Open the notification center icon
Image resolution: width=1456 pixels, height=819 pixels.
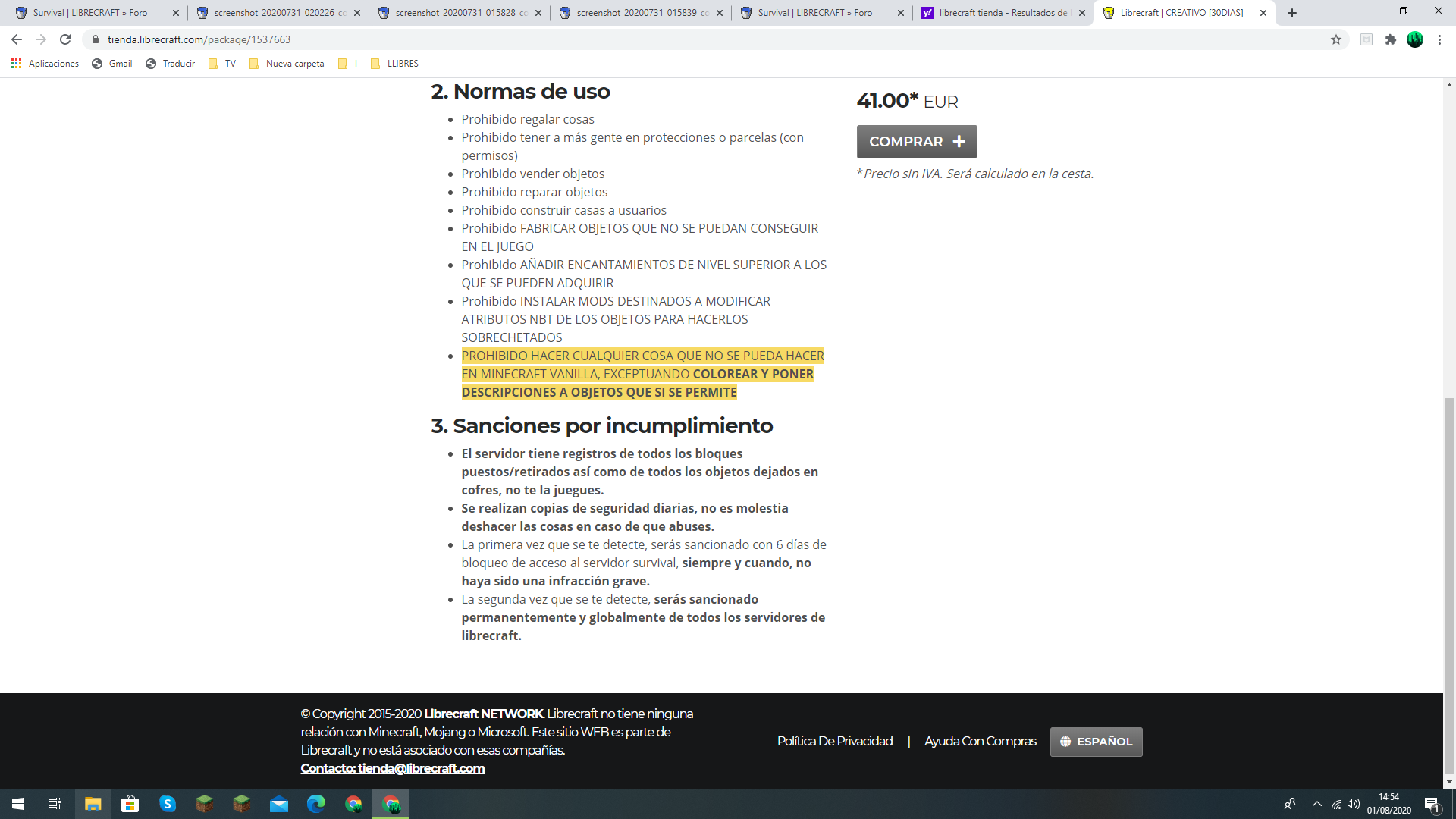[x=1432, y=804]
